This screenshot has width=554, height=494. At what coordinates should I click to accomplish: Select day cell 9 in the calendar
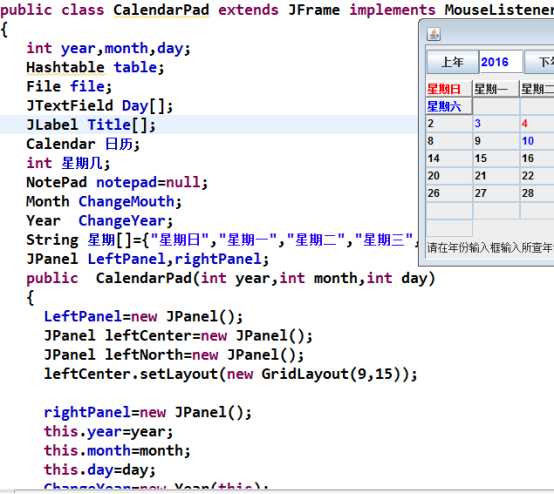coord(496,141)
